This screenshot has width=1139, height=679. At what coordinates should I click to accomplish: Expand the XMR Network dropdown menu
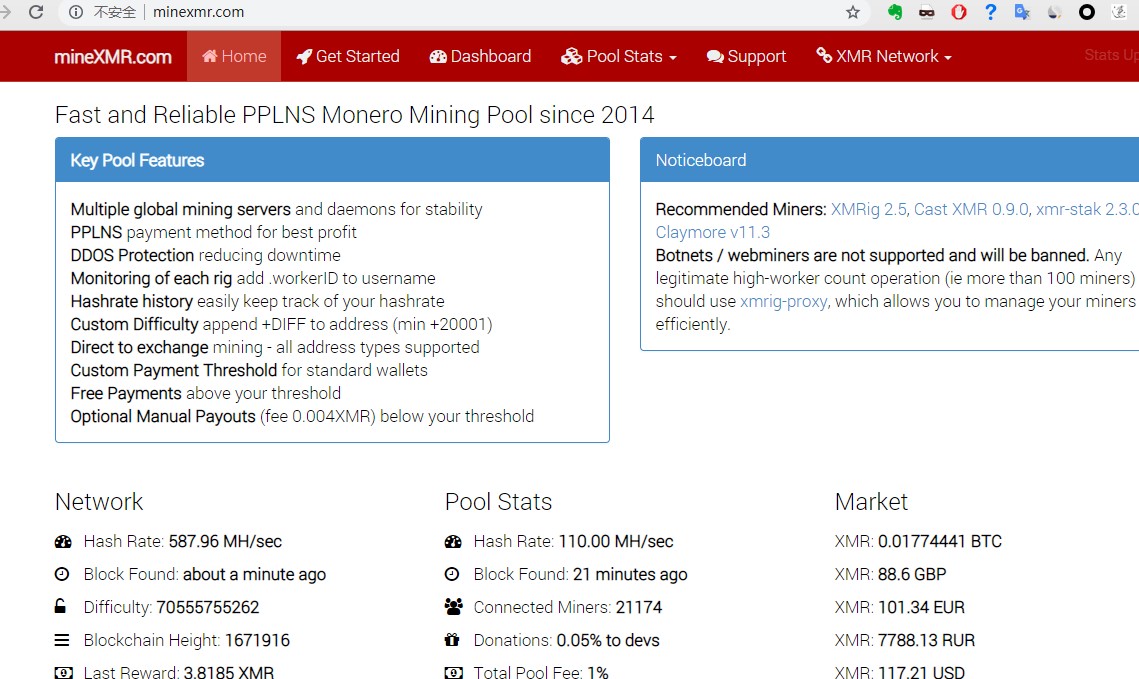click(x=884, y=56)
